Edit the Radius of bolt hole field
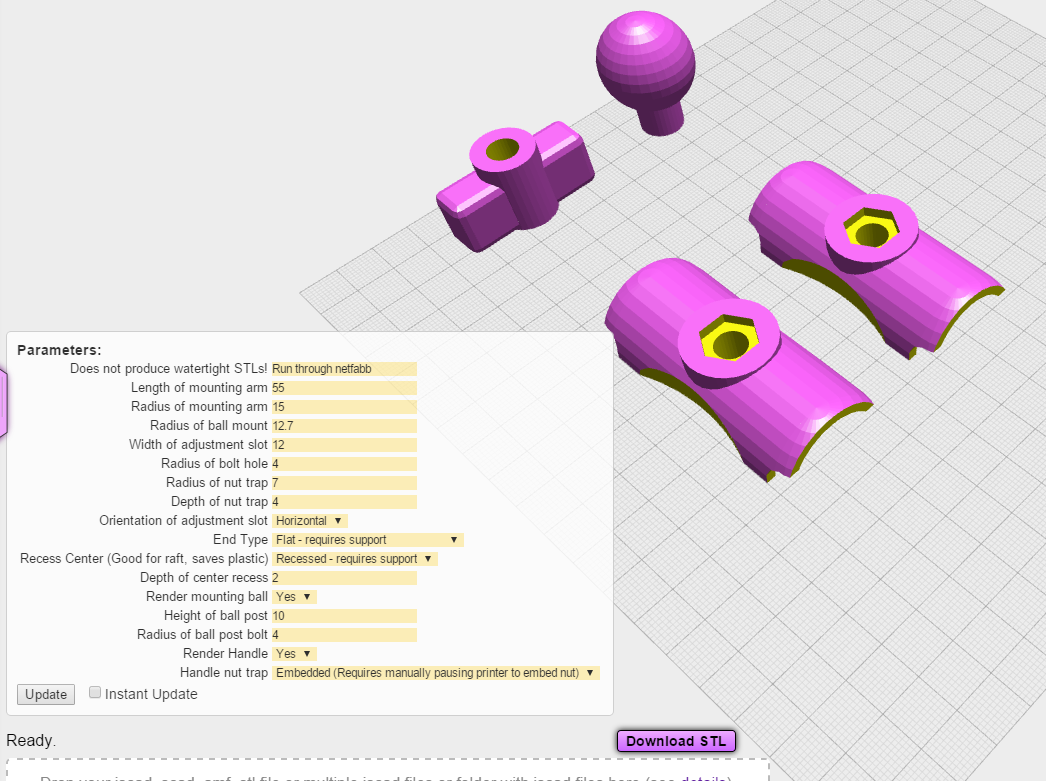The width and height of the screenshot is (1046, 781). coord(344,464)
